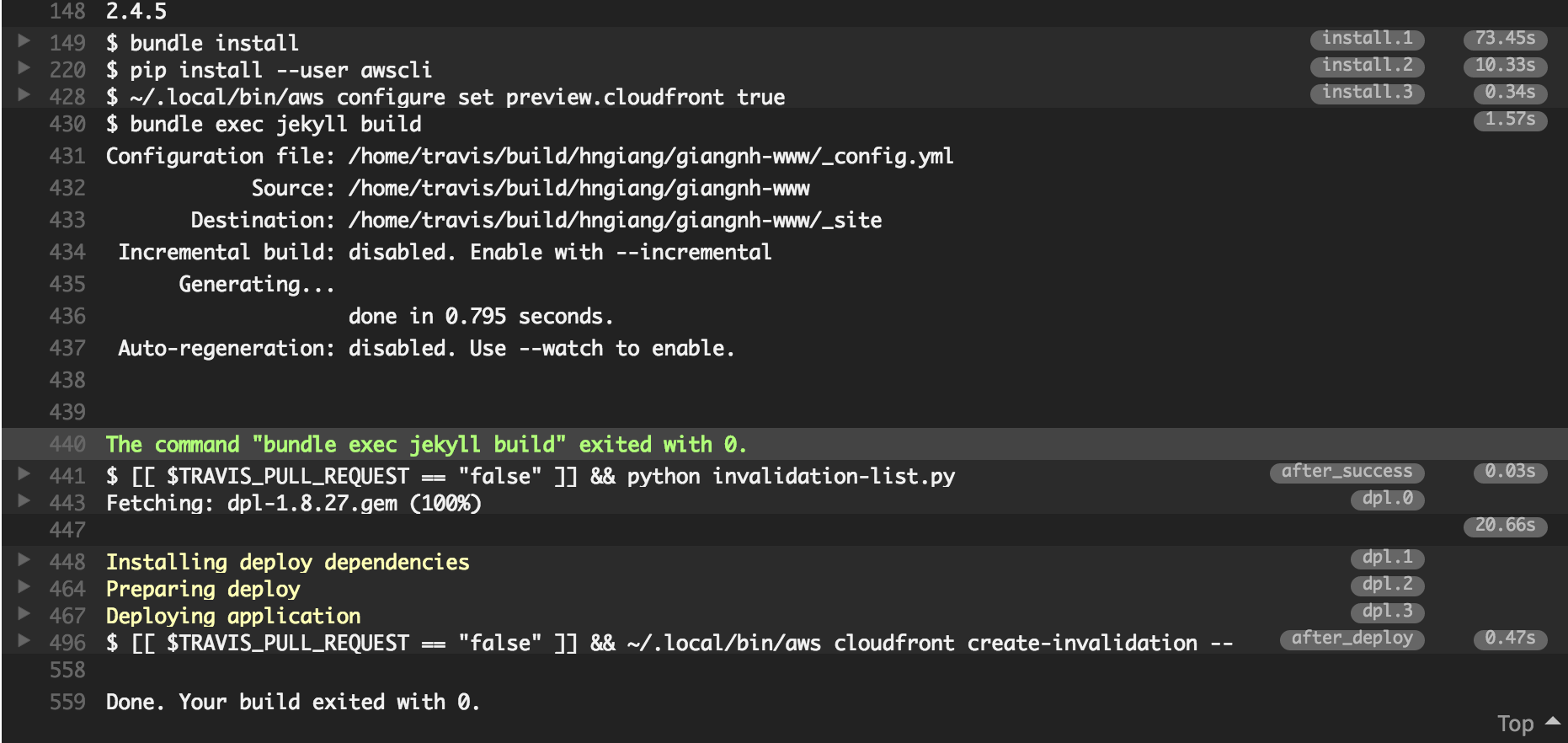Click the 'Generating...' log line
The image size is (1568, 743).
pyautogui.click(x=257, y=284)
